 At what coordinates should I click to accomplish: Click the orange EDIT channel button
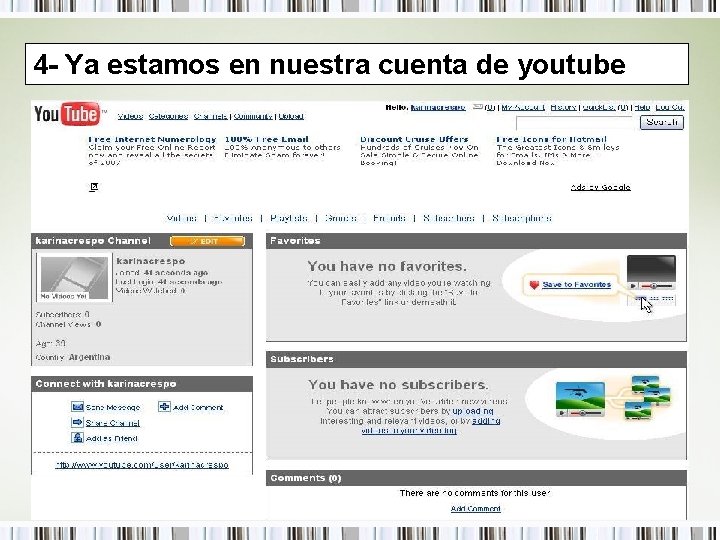[x=208, y=241]
